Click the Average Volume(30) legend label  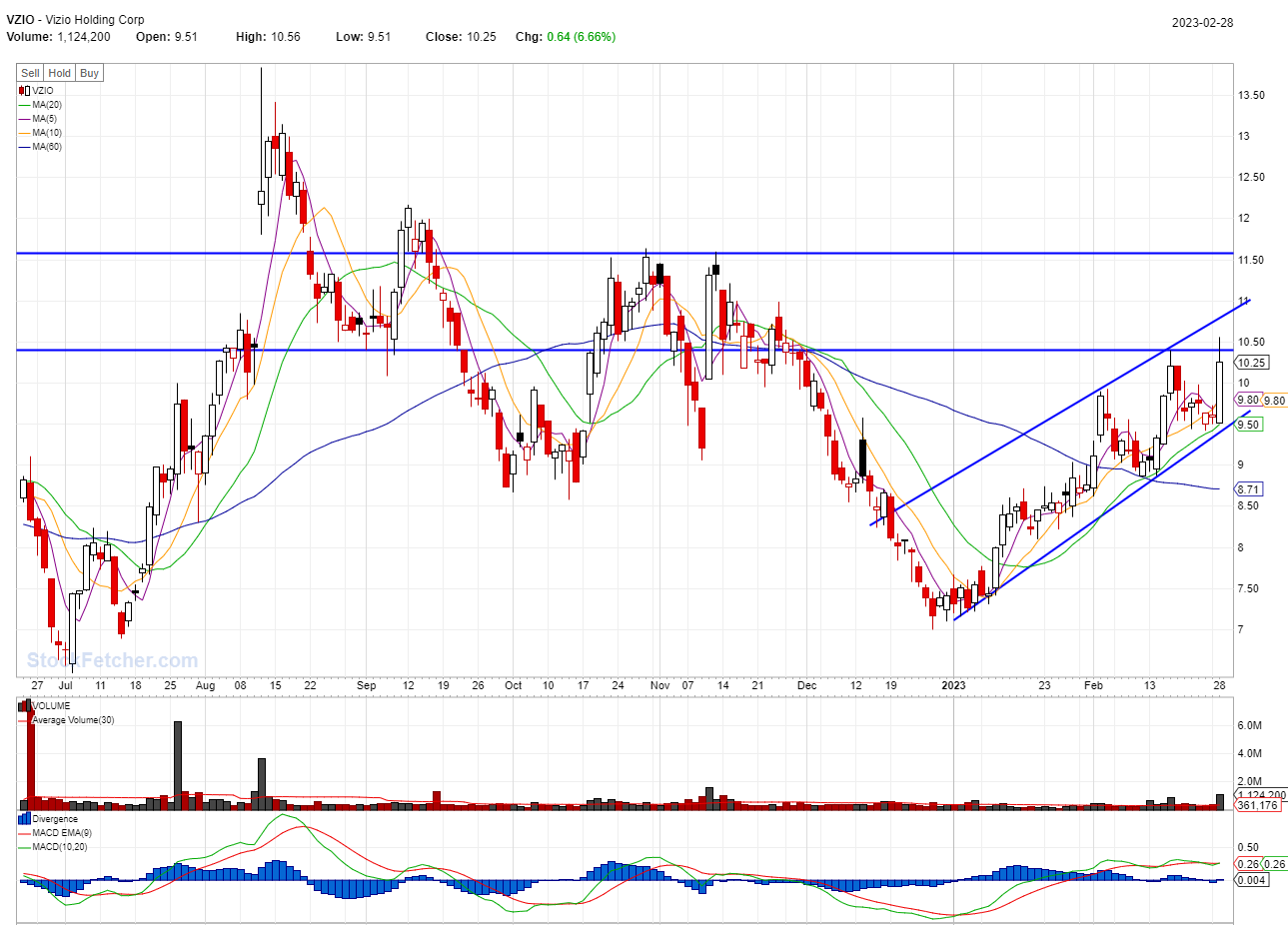pyautogui.click(x=73, y=720)
